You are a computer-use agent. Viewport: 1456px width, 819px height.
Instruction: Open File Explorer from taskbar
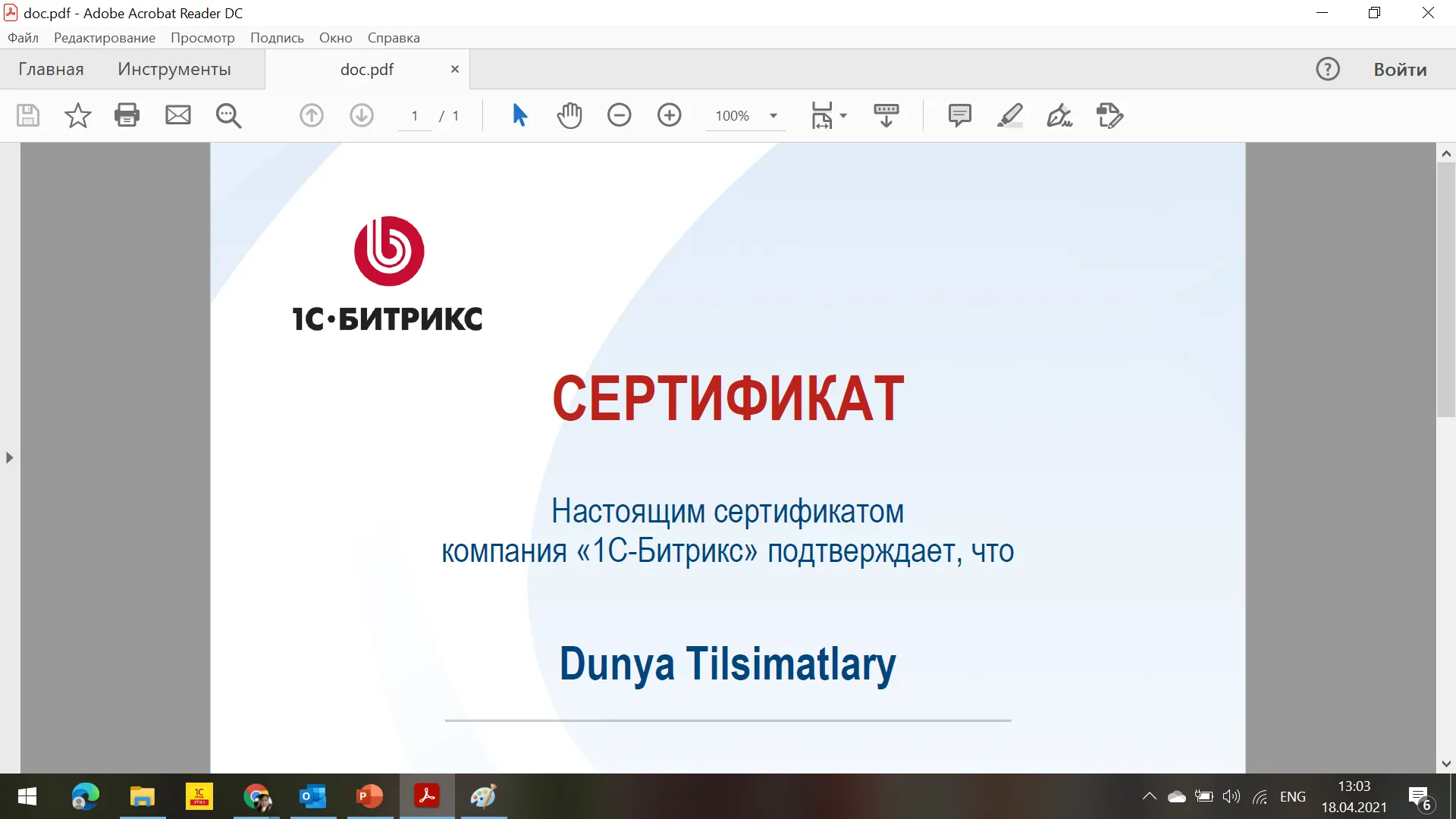pyautogui.click(x=142, y=796)
